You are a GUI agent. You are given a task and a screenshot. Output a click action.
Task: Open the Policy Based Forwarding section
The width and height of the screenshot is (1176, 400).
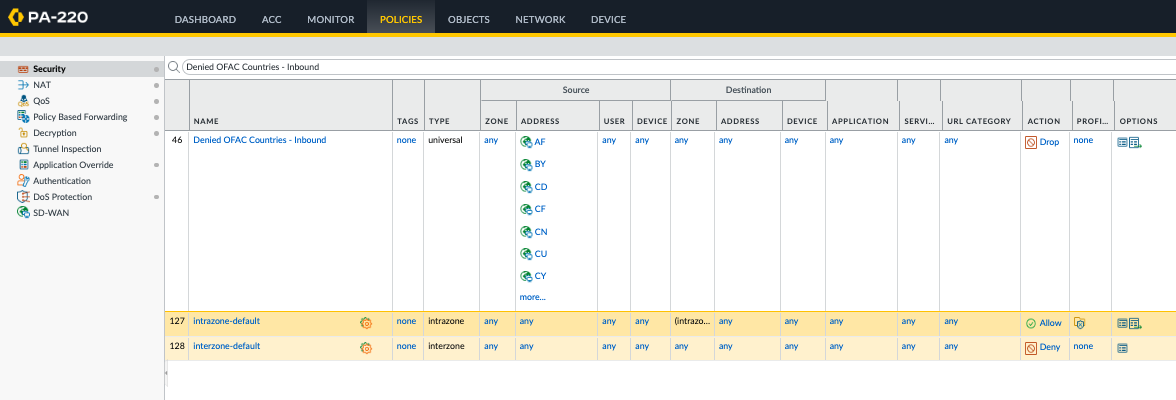80,117
